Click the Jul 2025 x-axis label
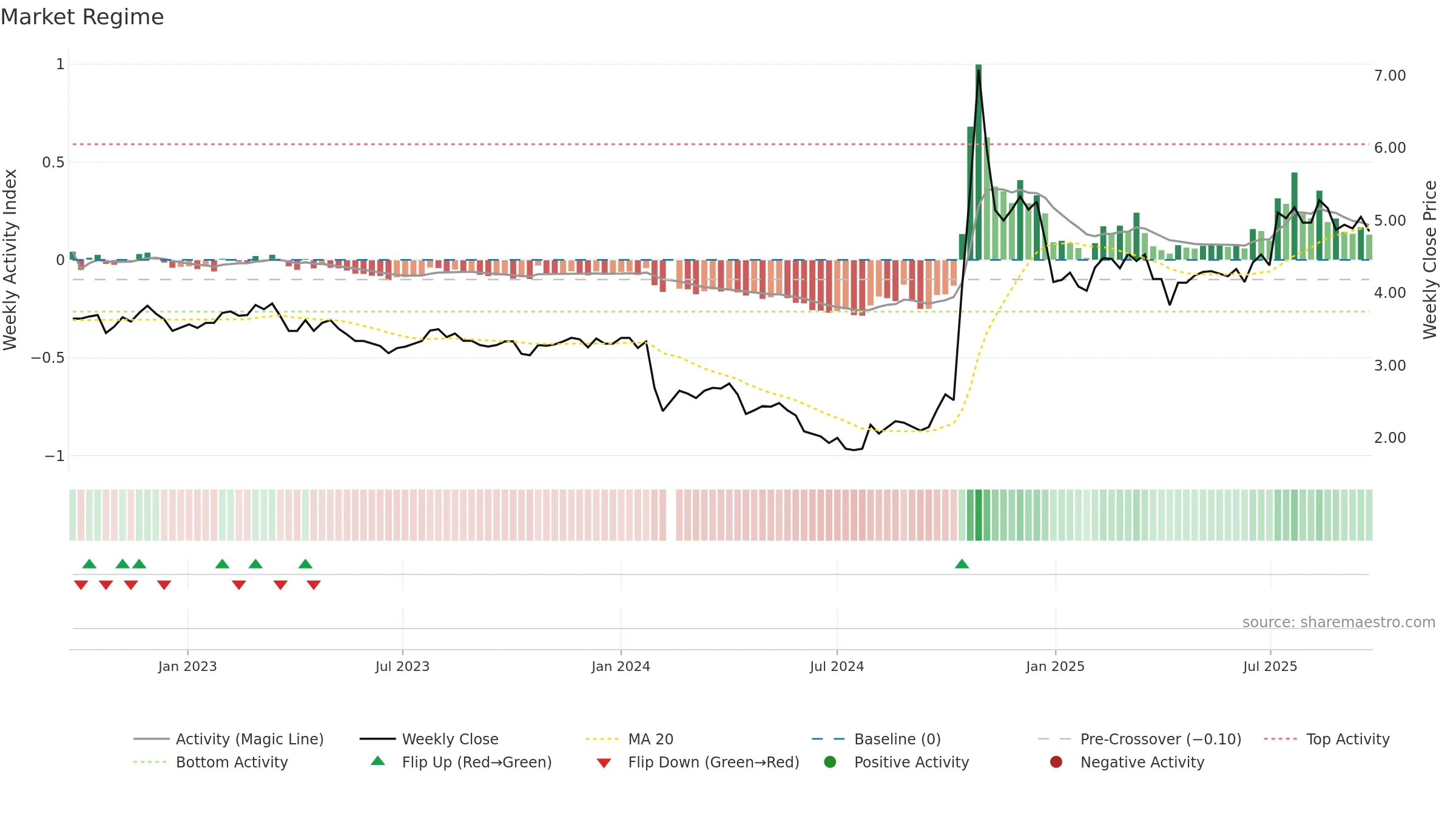 tap(1270, 666)
